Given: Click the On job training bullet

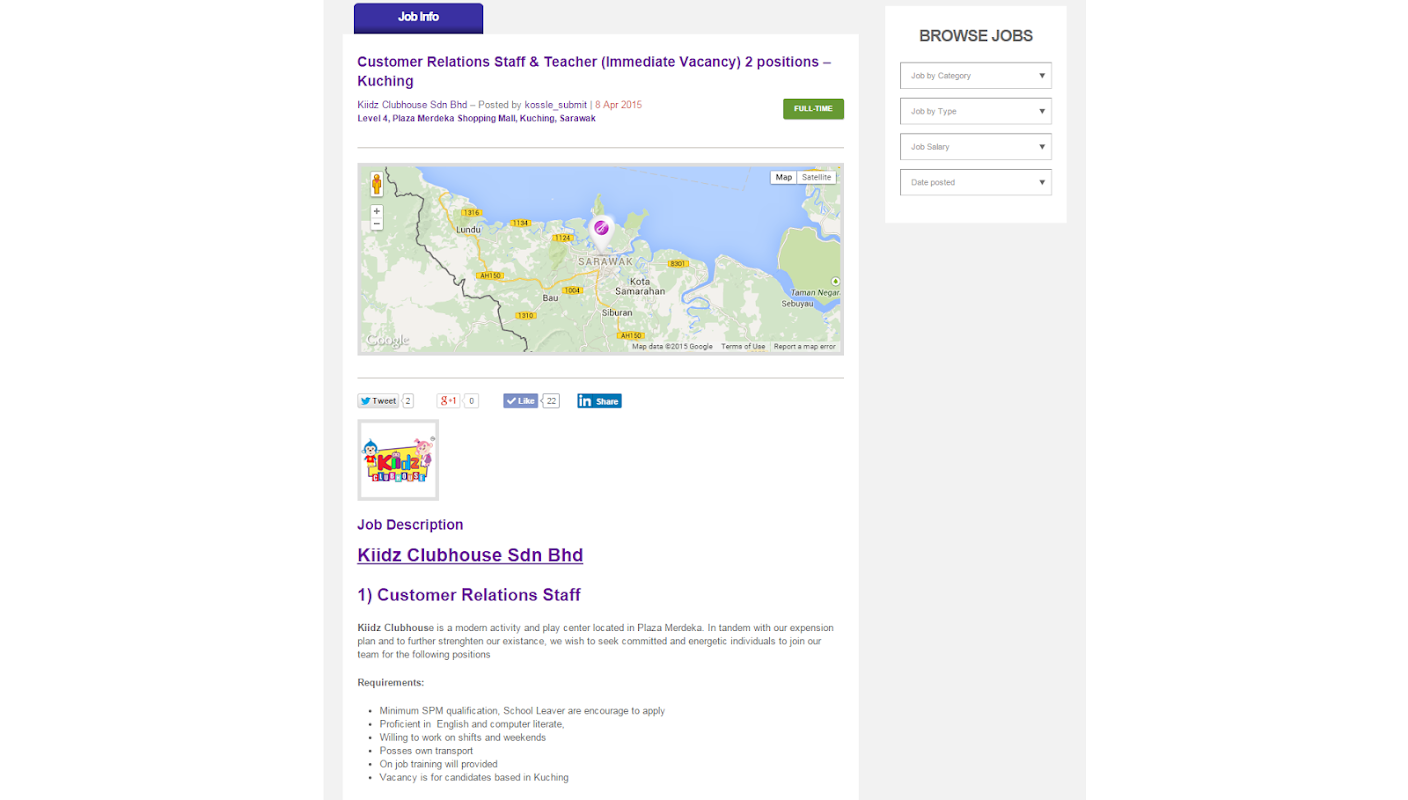Looking at the screenshot, I should tap(438, 764).
